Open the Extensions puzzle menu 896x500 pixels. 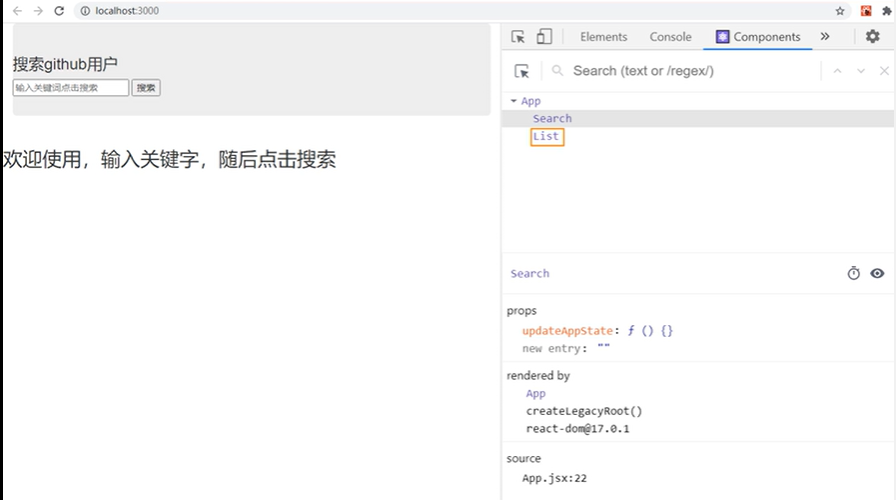coord(887,11)
